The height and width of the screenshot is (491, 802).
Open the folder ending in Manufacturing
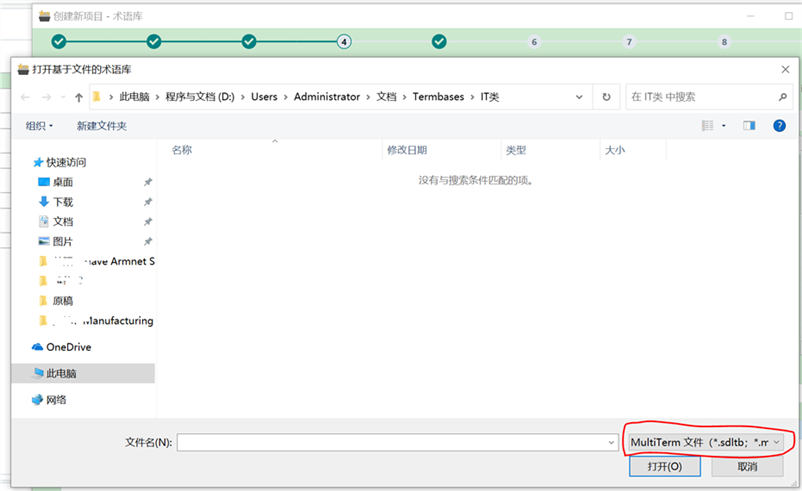click(x=96, y=321)
